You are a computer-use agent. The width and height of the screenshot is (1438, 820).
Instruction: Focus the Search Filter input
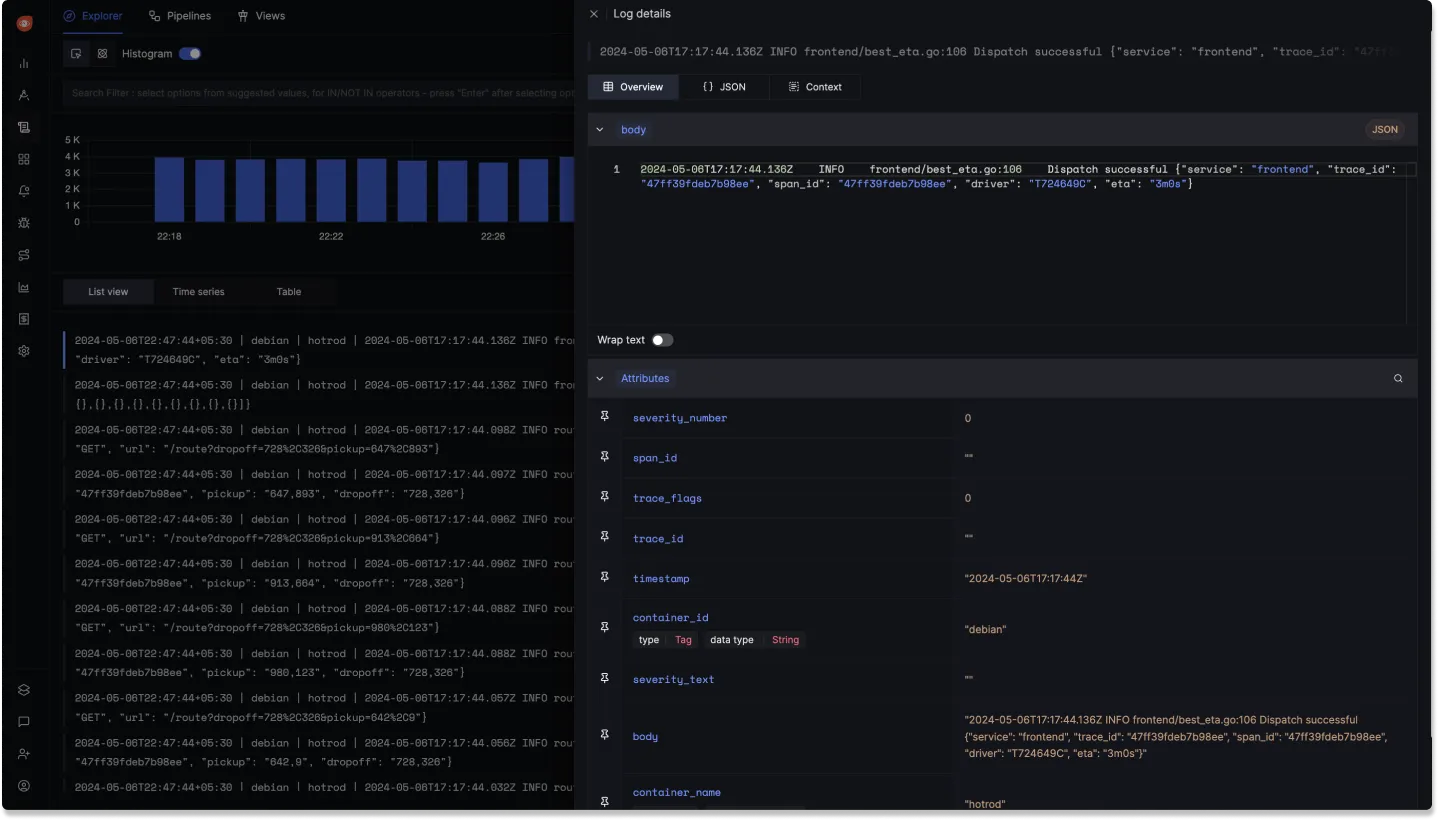pyautogui.click(x=320, y=93)
